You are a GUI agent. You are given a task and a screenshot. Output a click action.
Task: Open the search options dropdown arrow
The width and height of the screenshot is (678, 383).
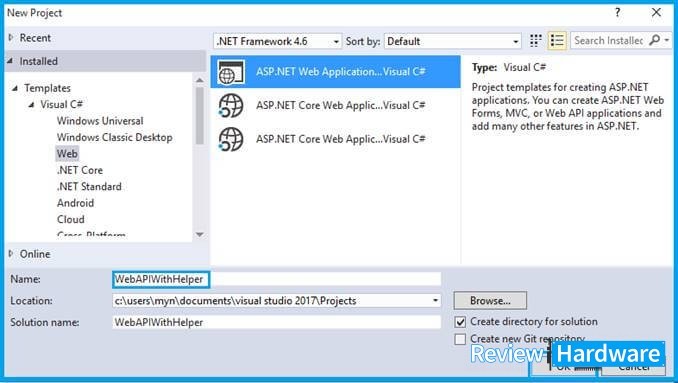pos(667,40)
